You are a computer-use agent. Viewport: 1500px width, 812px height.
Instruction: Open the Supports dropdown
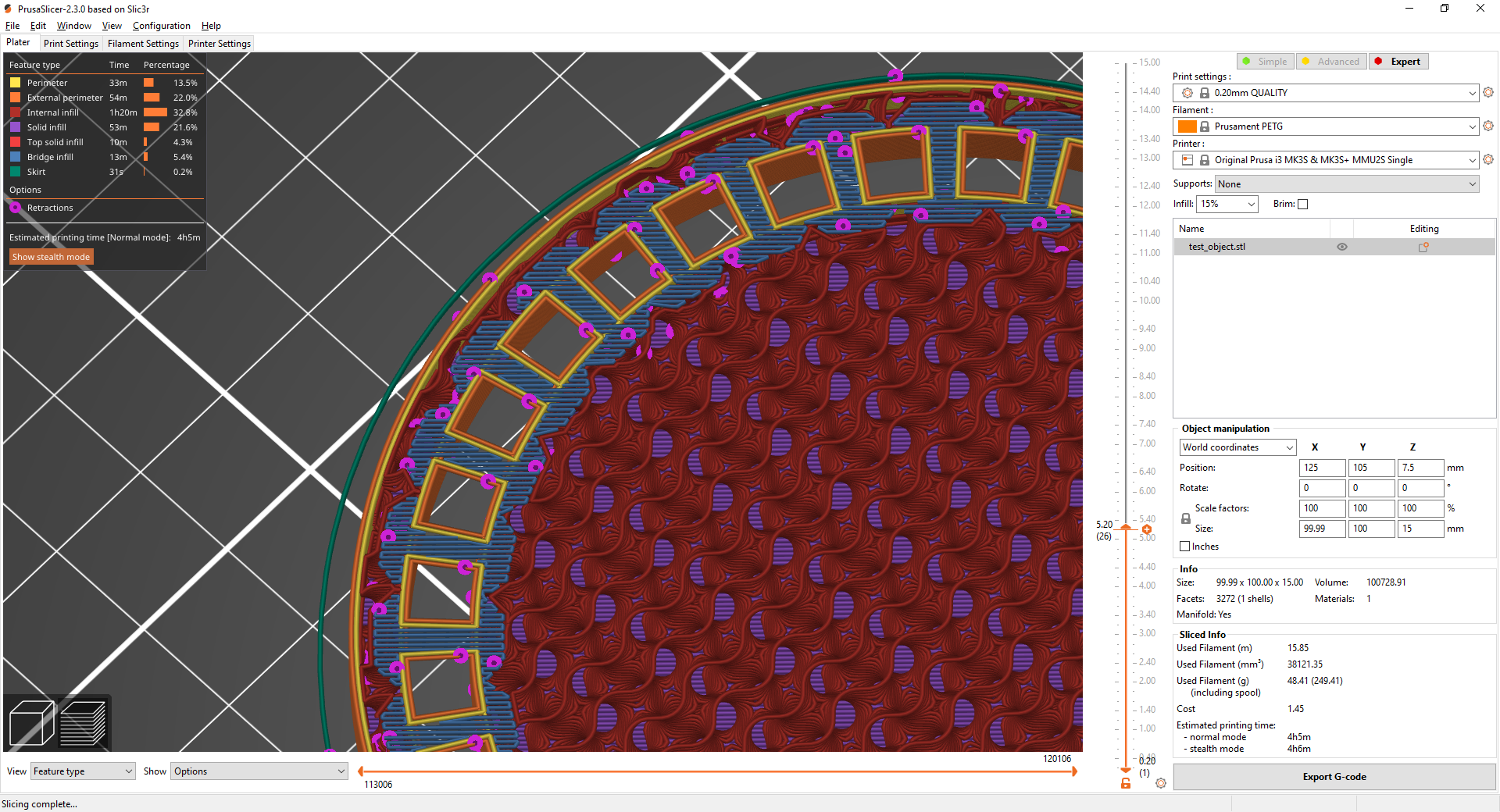[x=1347, y=184]
